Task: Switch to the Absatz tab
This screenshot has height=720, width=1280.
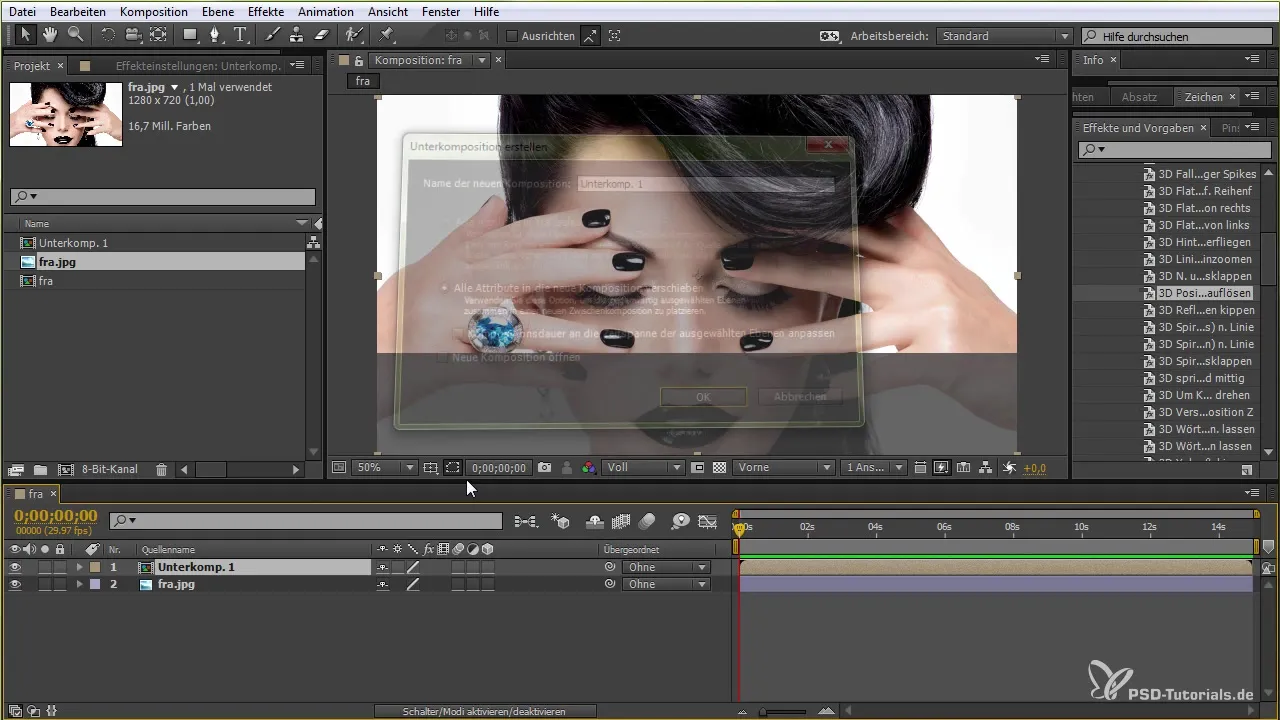Action: [x=1139, y=97]
